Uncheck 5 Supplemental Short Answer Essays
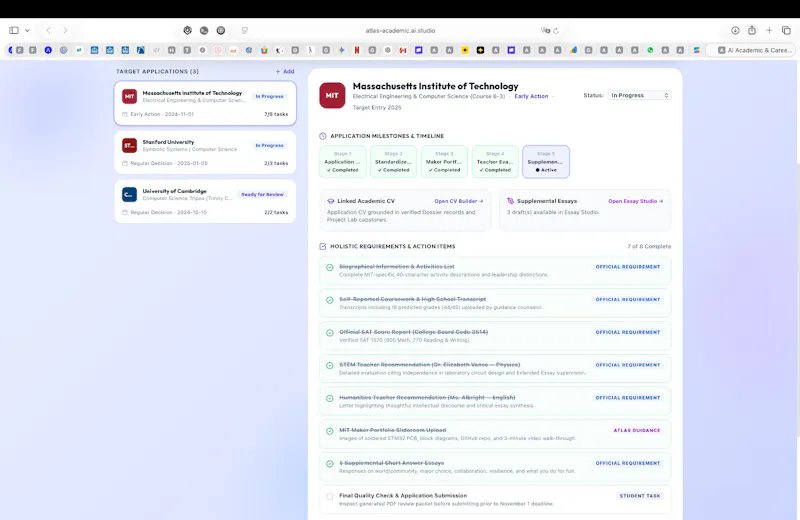The image size is (800, 520). (x=330, y=464)
